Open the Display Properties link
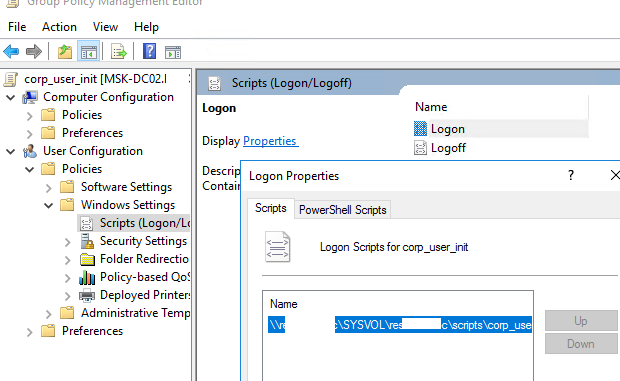 tap(270, 141)
